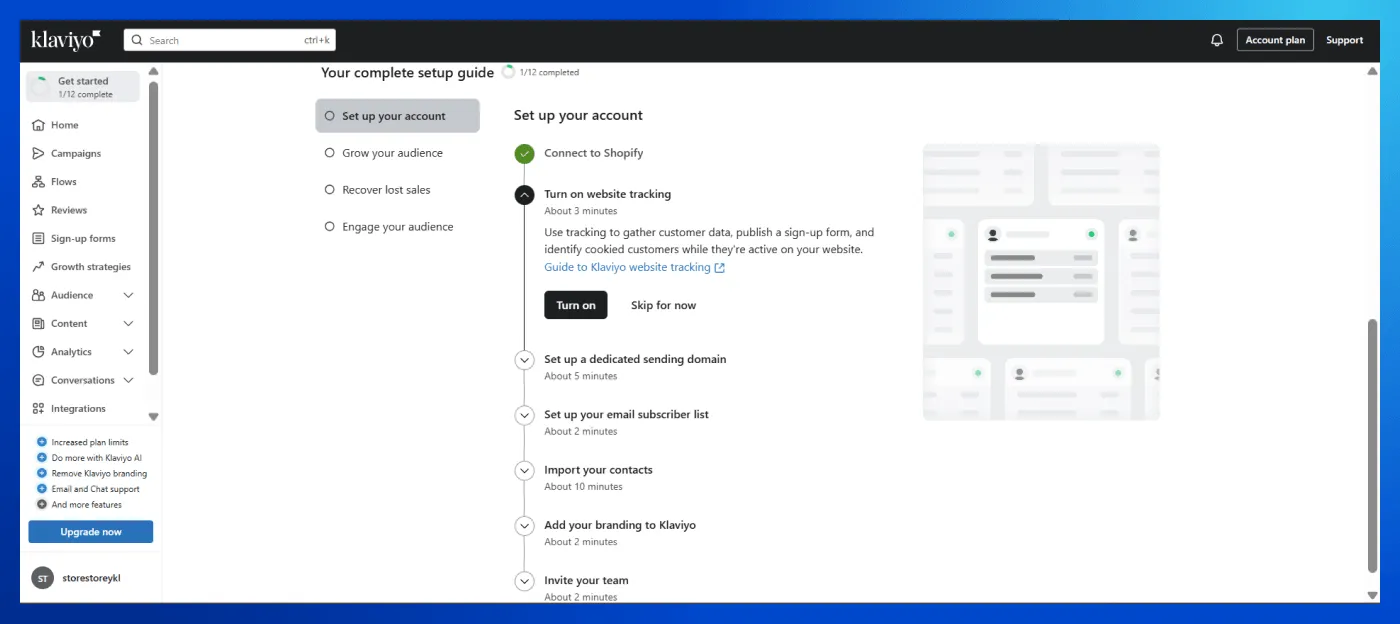
Task: Click the Campaigns paper plane icon
Action: (x=38, y=154)
